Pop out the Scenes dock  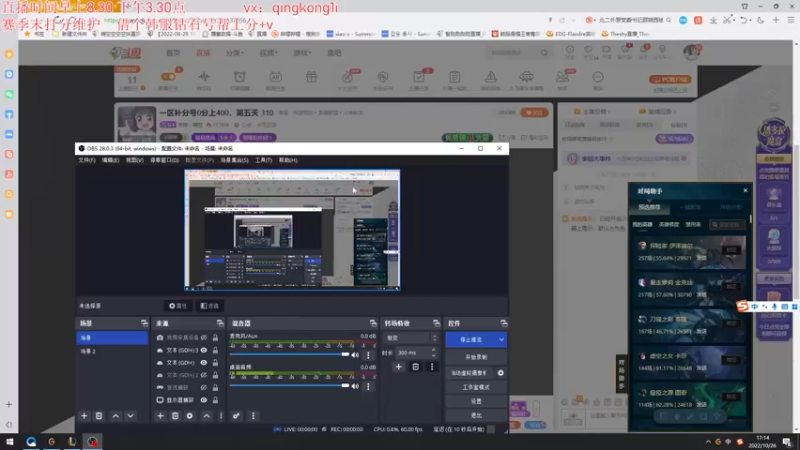144,323
